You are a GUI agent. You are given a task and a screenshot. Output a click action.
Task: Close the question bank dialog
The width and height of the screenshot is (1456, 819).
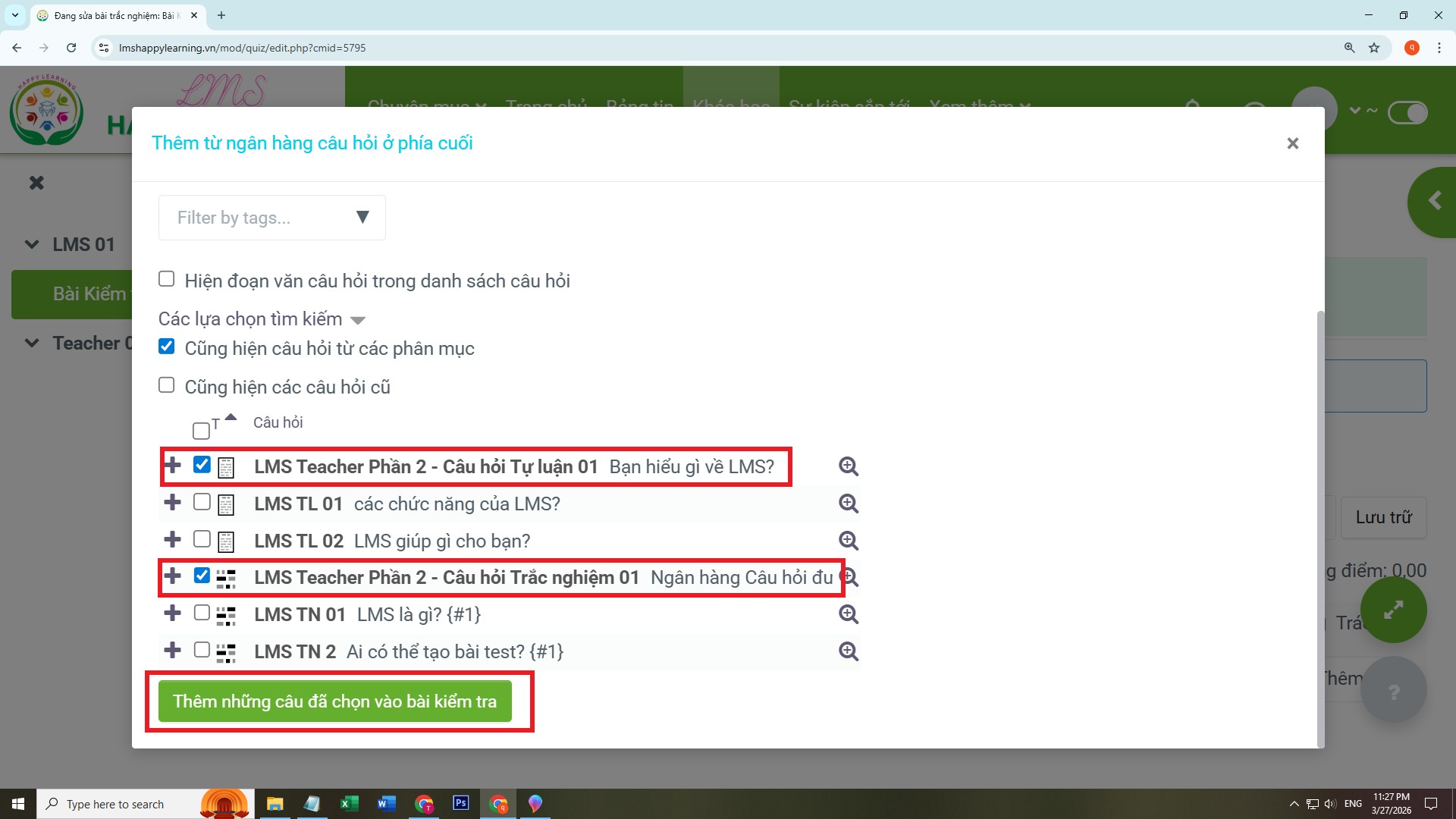coord(1292,143)
